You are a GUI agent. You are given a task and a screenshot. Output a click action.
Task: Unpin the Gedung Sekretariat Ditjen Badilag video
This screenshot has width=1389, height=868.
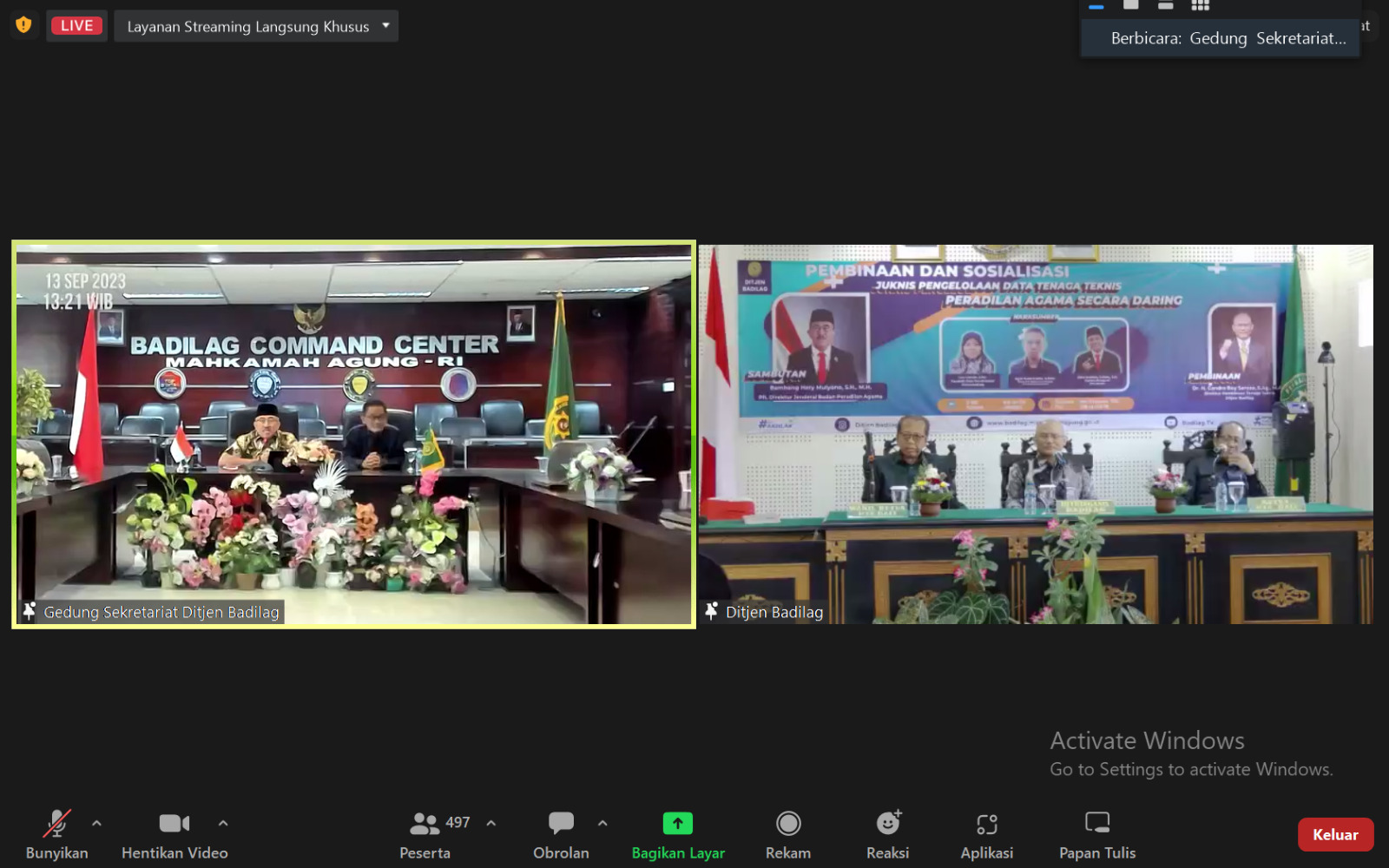(x=30, y=612)
